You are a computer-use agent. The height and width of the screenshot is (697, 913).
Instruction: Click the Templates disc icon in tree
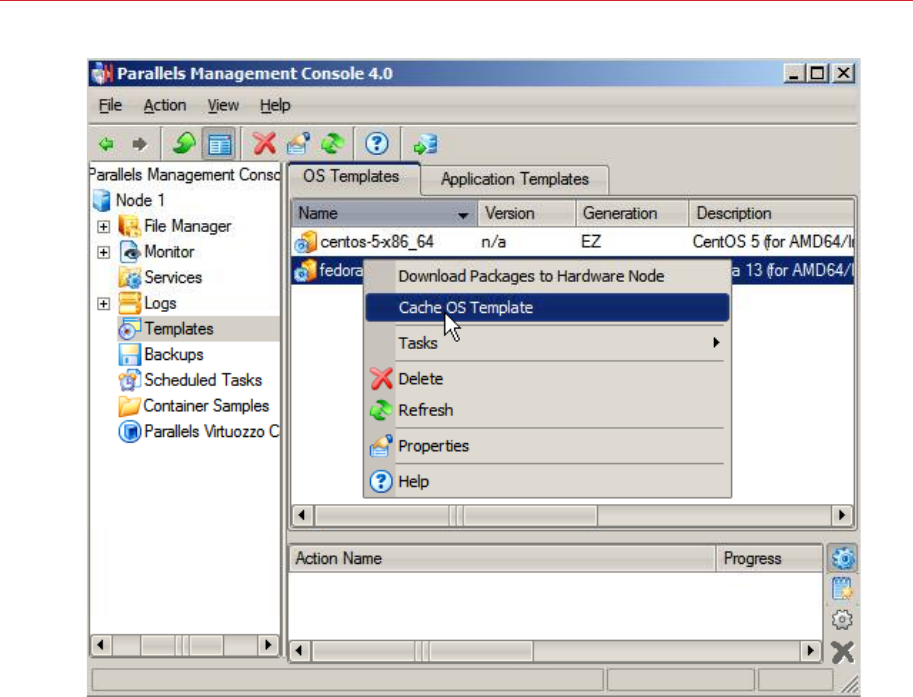coord(129,329)
